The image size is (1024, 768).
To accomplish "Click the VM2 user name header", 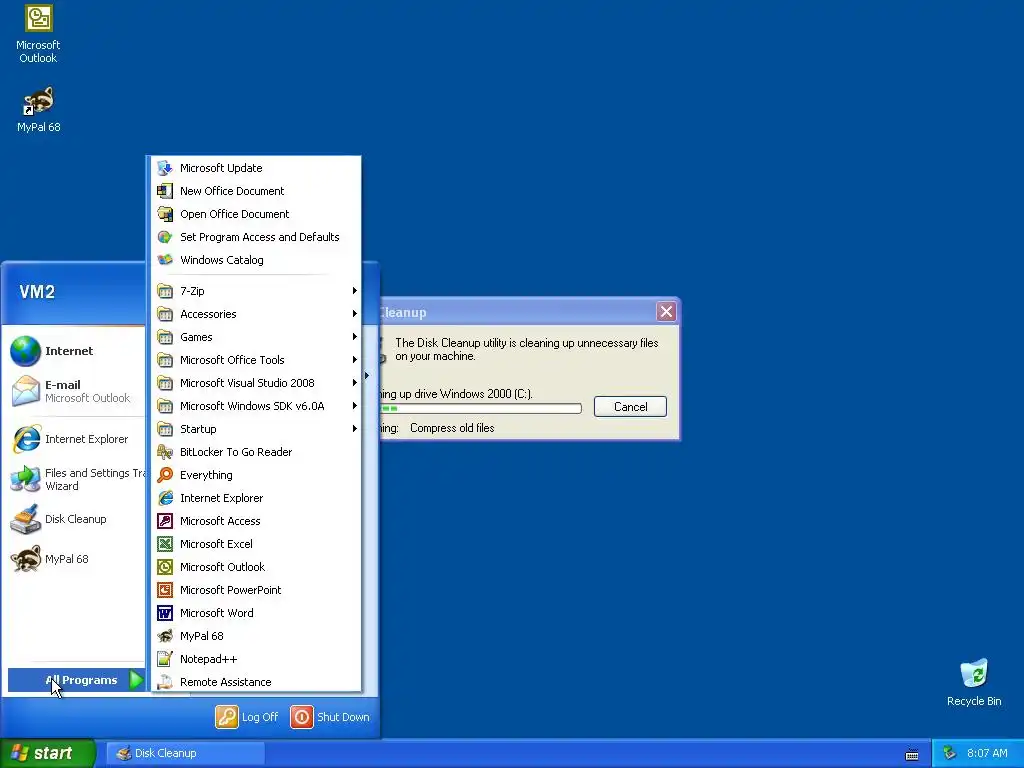I will pyautogui.click(x=37, y=292).
